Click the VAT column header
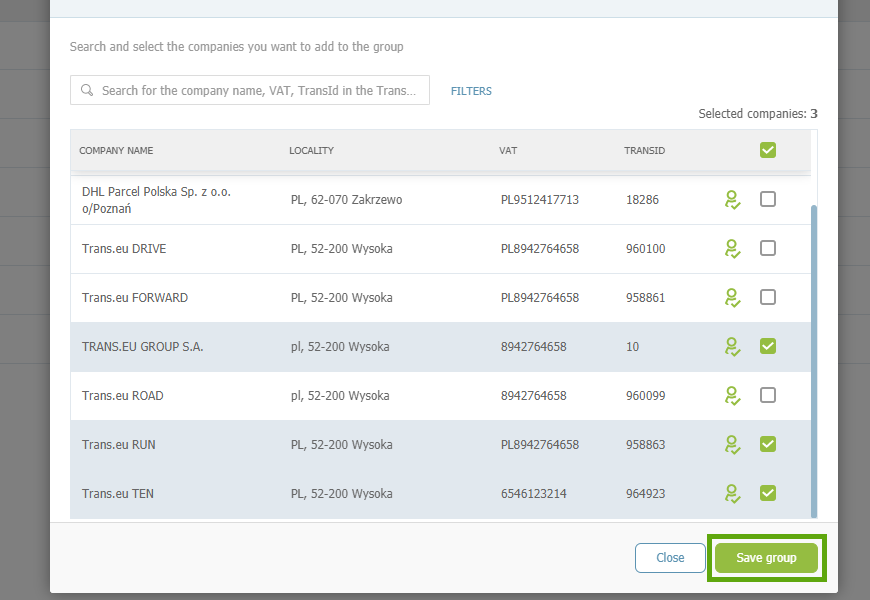 (508, 150)
